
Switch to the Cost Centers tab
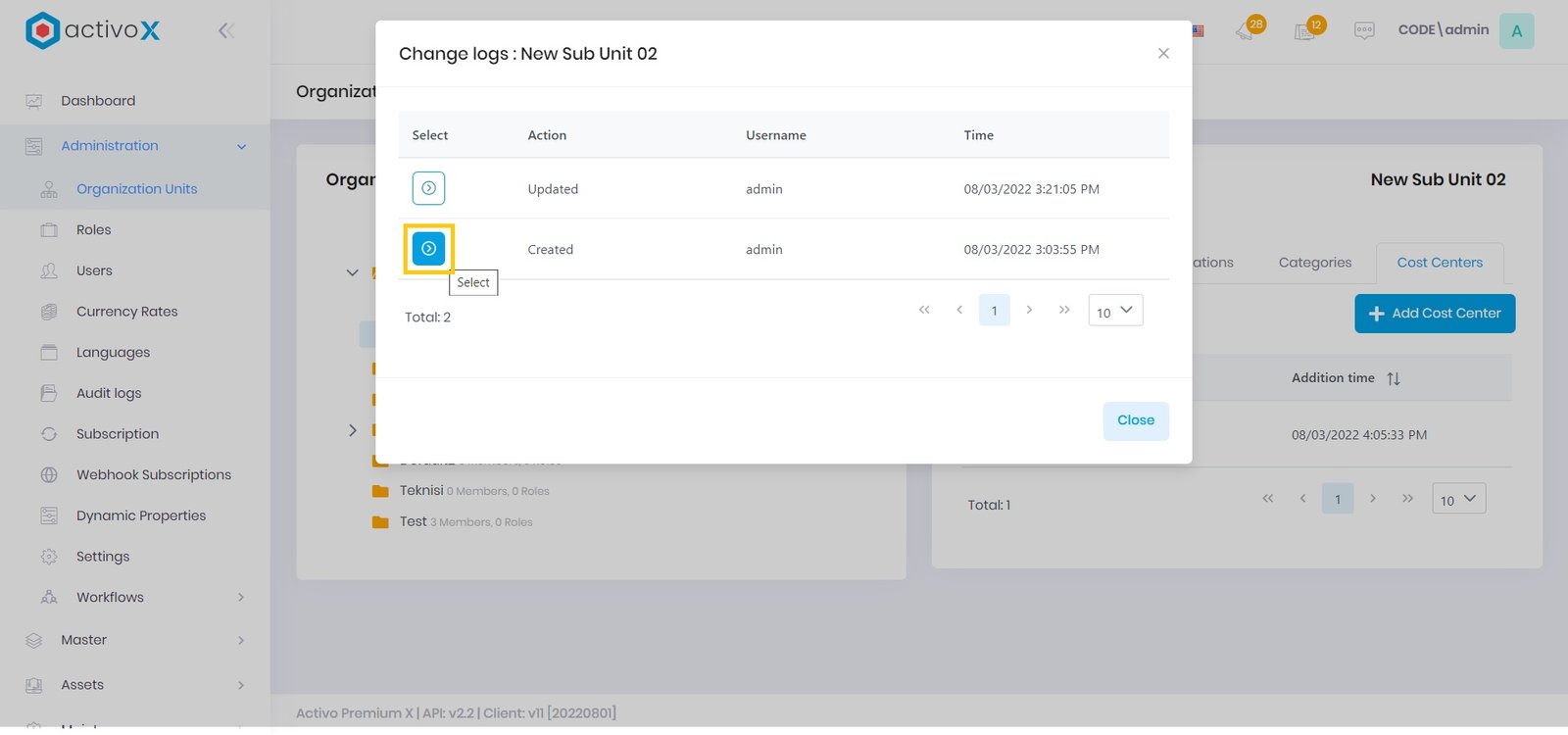[x=1439, y=263]
